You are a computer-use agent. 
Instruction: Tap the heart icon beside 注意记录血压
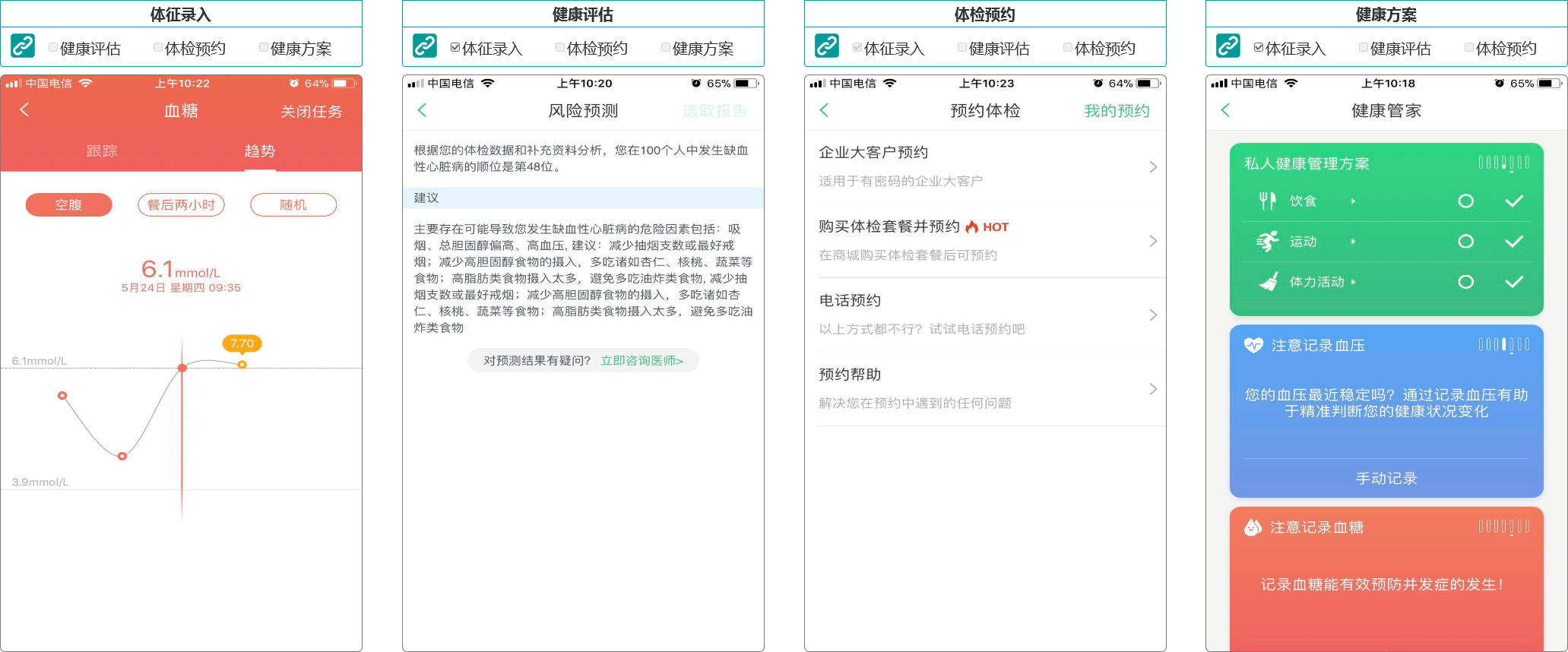coord(1253,345)
